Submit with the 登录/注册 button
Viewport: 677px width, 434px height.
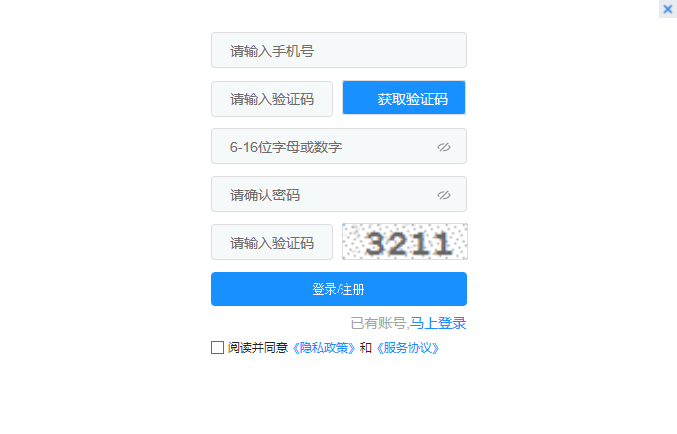click(x=338, y=289)
